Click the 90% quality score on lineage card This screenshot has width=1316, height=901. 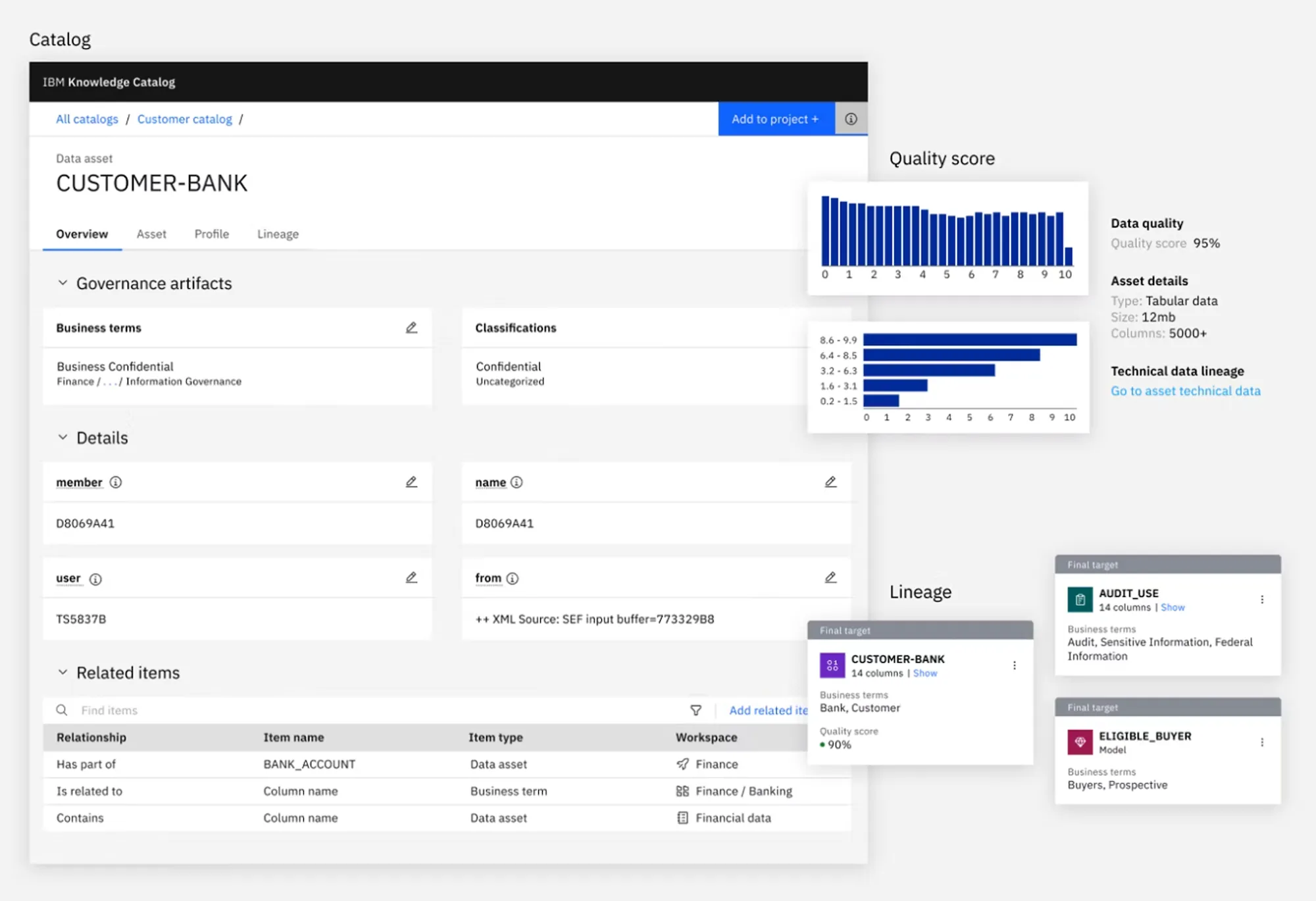[x=839, y=744]
